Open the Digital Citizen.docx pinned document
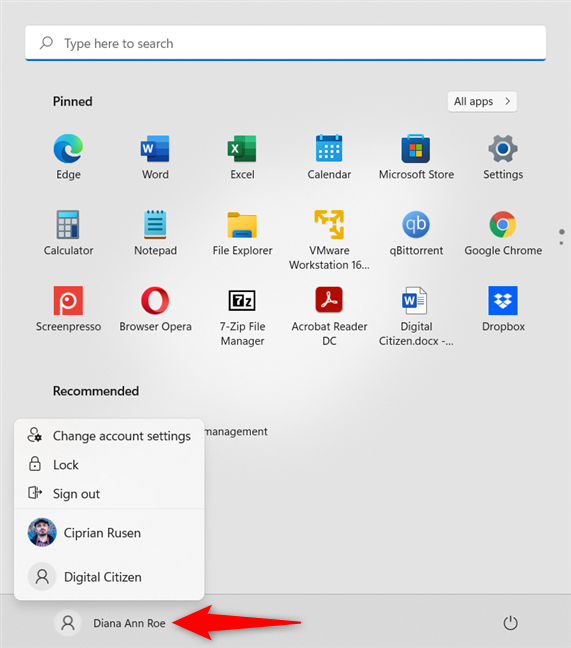 coord(416,316)
